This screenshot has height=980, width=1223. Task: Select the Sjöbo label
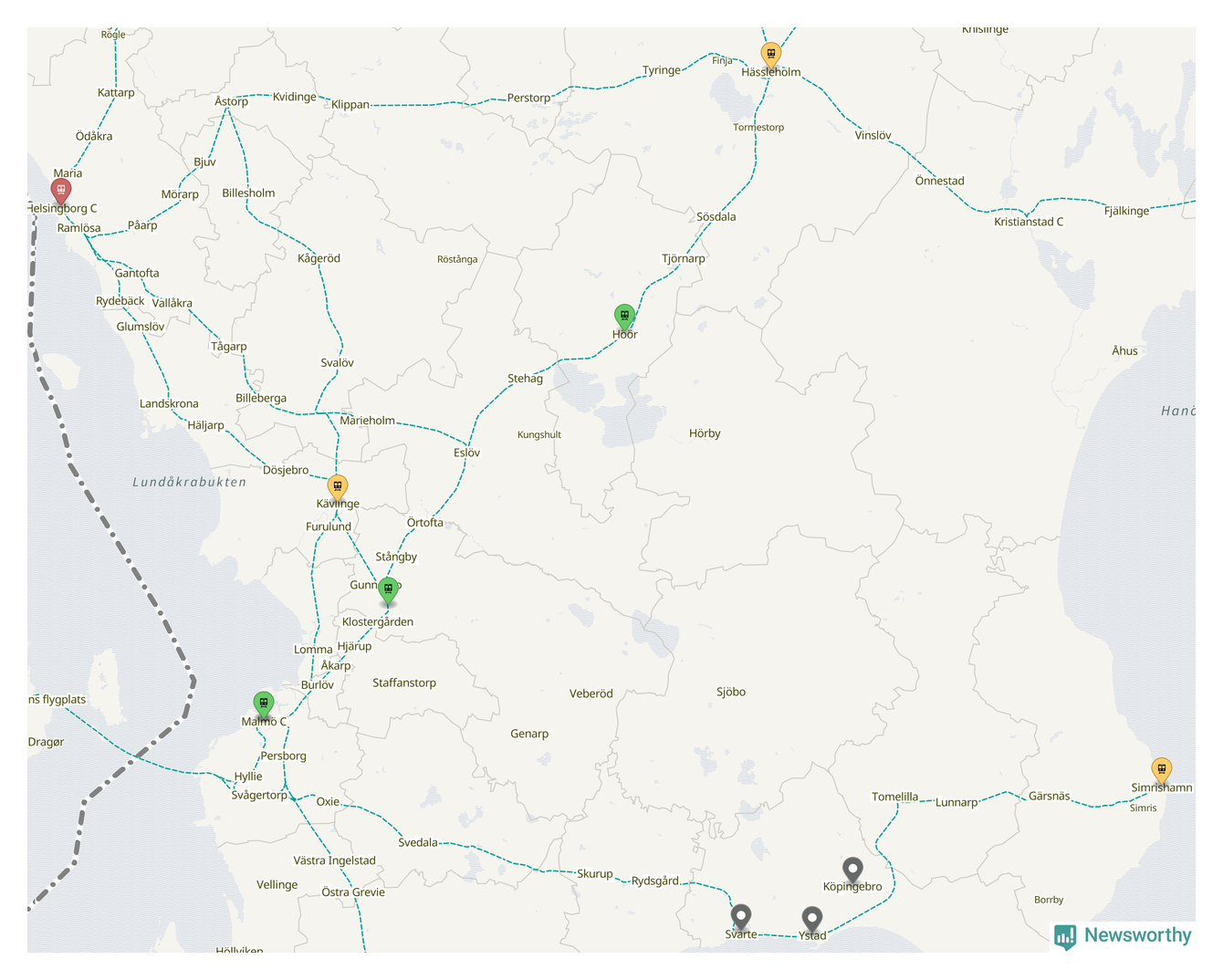click(x=731, y=692)
